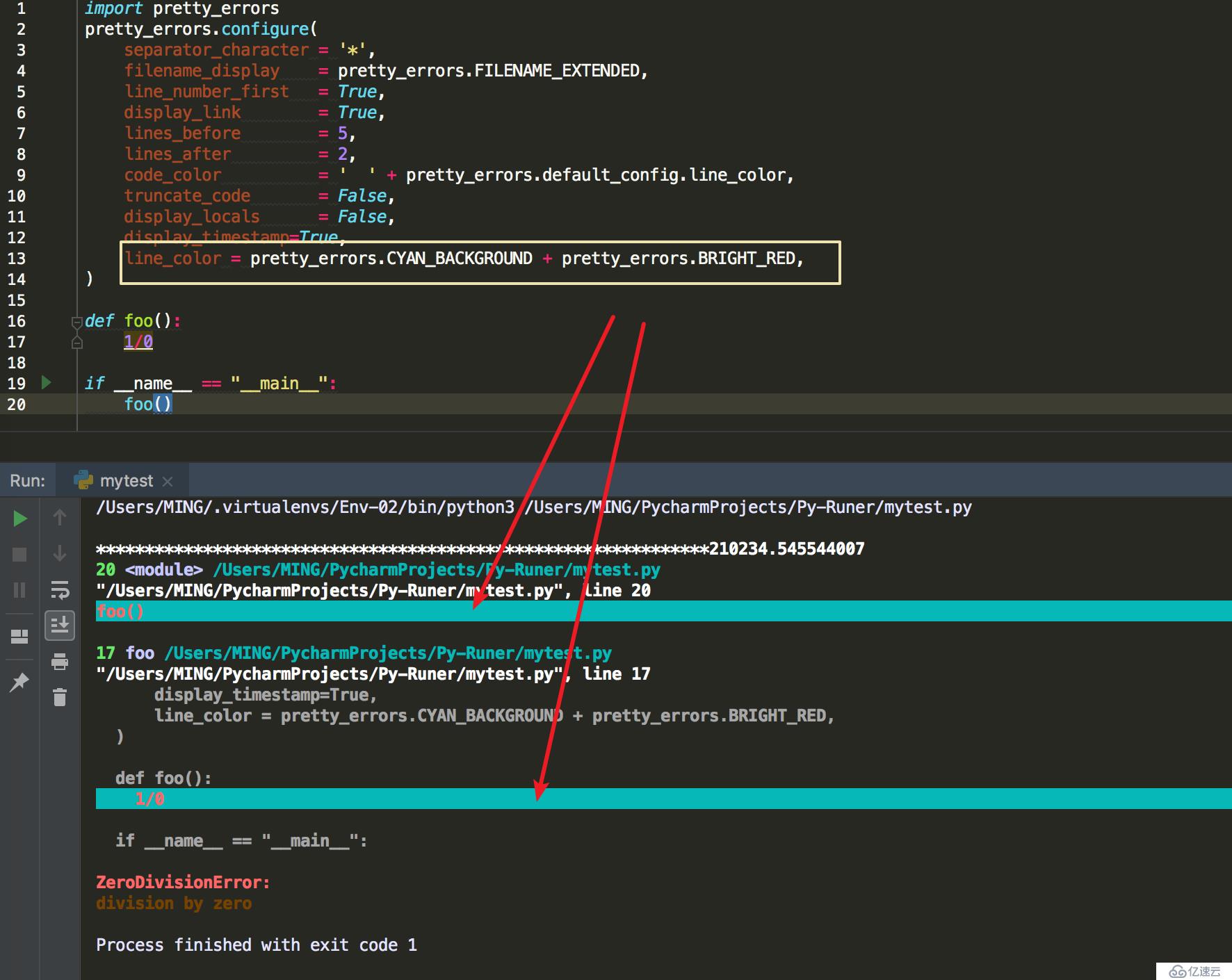Click CYAN_BACKGROUND constant on line 13
The width and height of the screenshot is (1232, 980).
click(x=460, y=259)
